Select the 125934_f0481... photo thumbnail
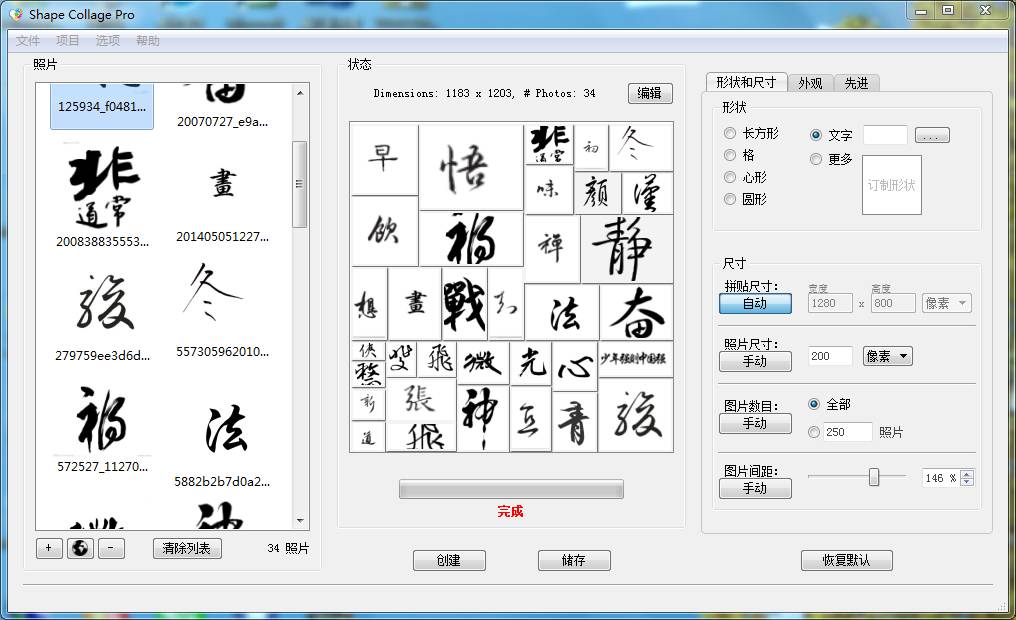 click(102, 106)
